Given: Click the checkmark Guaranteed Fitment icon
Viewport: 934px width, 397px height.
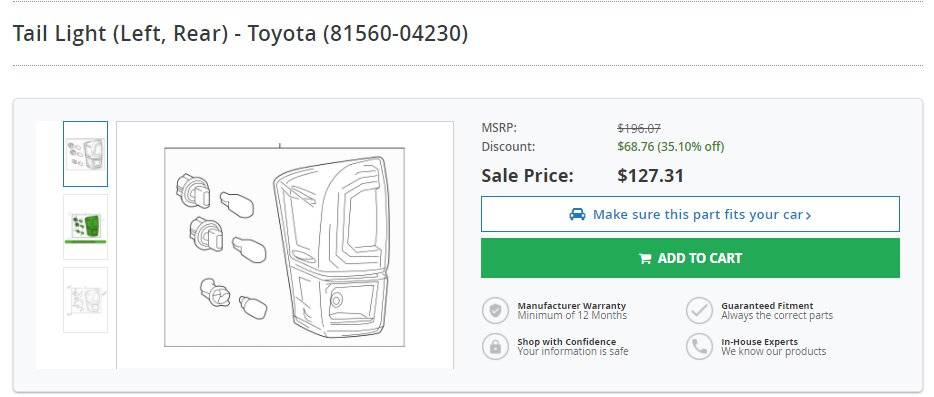Looking at the screenshot, I should [x=699, y=310].
